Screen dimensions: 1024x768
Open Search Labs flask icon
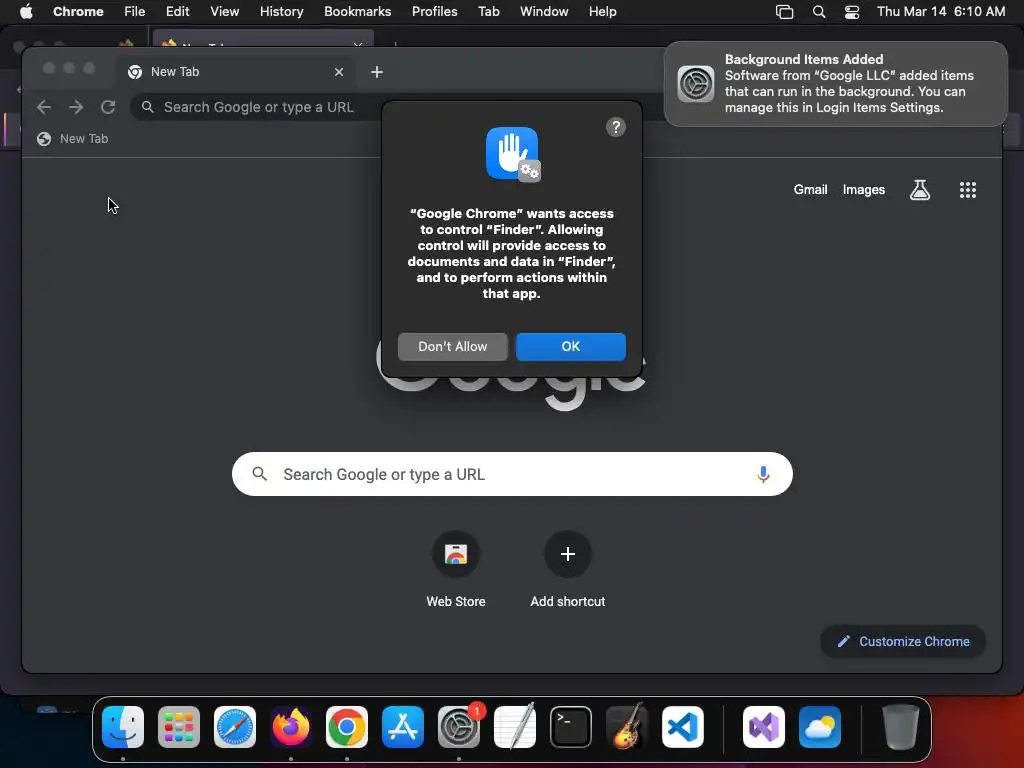920,190
